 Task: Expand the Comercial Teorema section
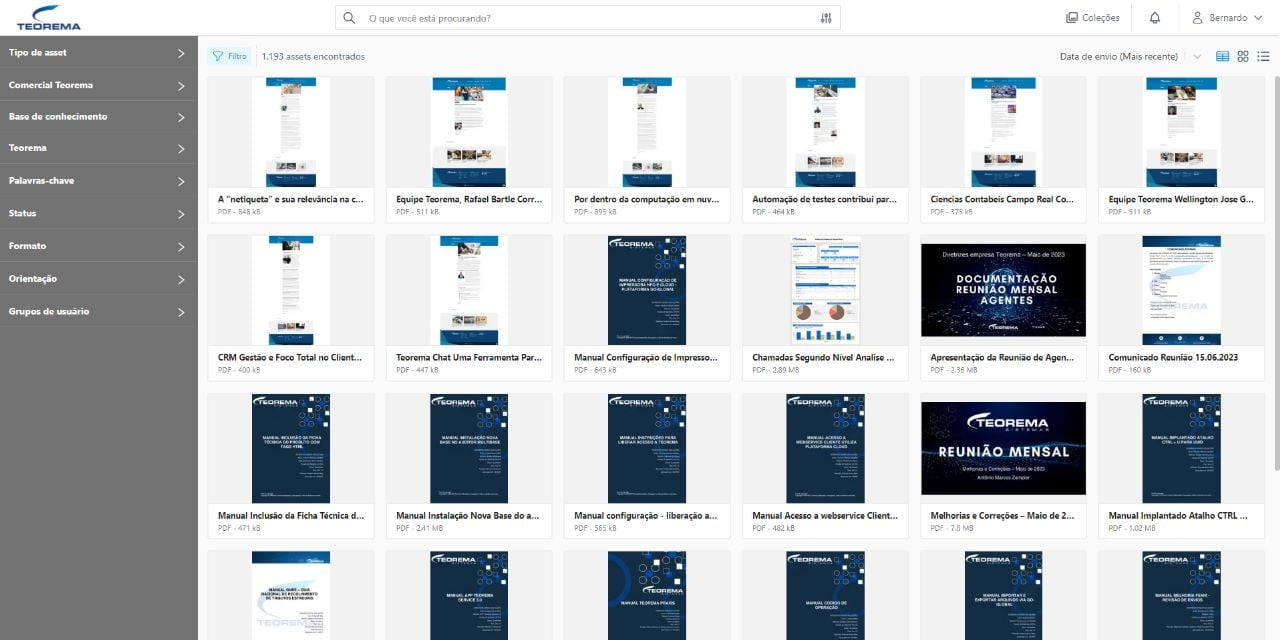click(99, 85)
